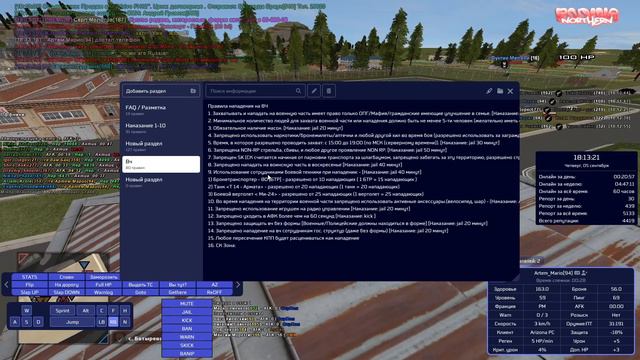Click the Всего репутации value 4419
Screen dimensions: 640x360
629,221
